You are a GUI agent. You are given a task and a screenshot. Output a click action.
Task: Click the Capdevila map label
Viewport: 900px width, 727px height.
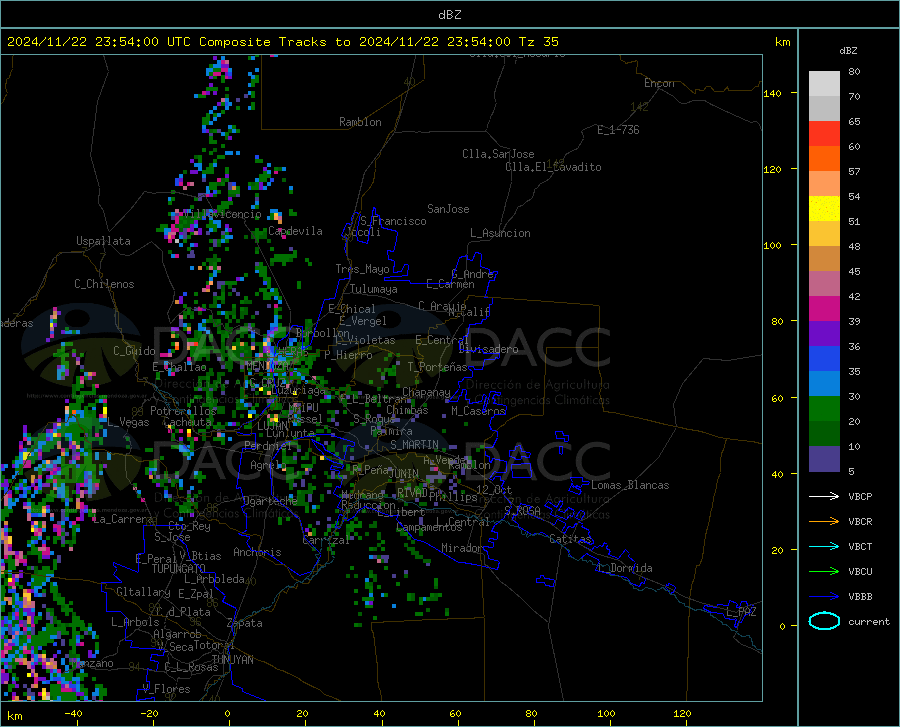point(295,231)
